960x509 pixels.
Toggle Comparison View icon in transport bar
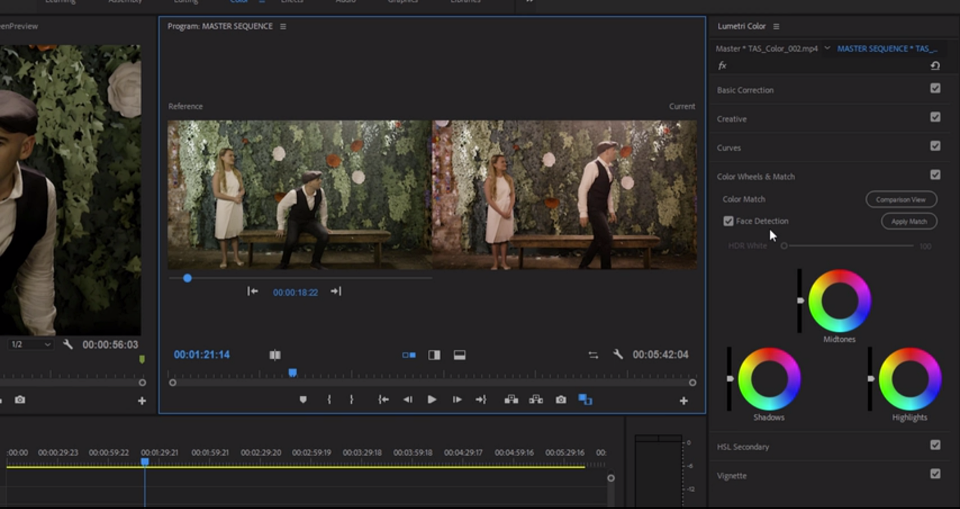point(585,399)
